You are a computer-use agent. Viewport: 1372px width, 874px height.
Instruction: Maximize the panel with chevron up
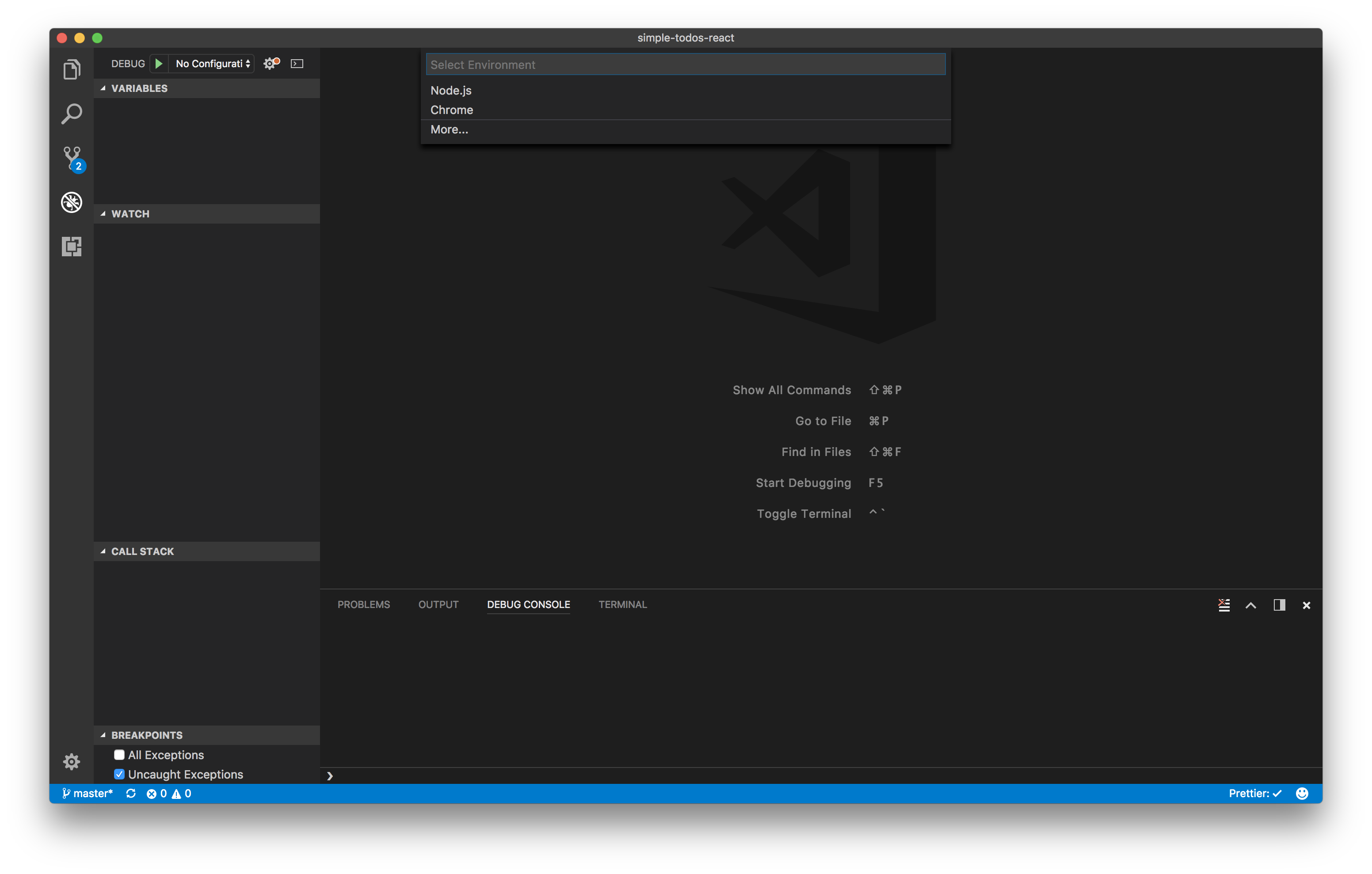(x=1250, y=605)
